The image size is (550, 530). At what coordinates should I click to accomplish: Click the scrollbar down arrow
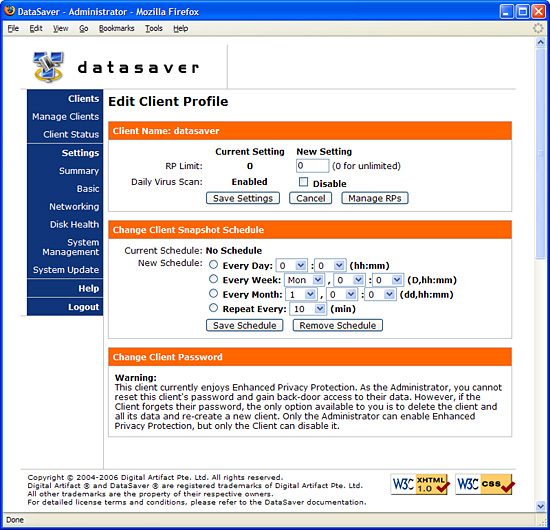pos(541,505)
